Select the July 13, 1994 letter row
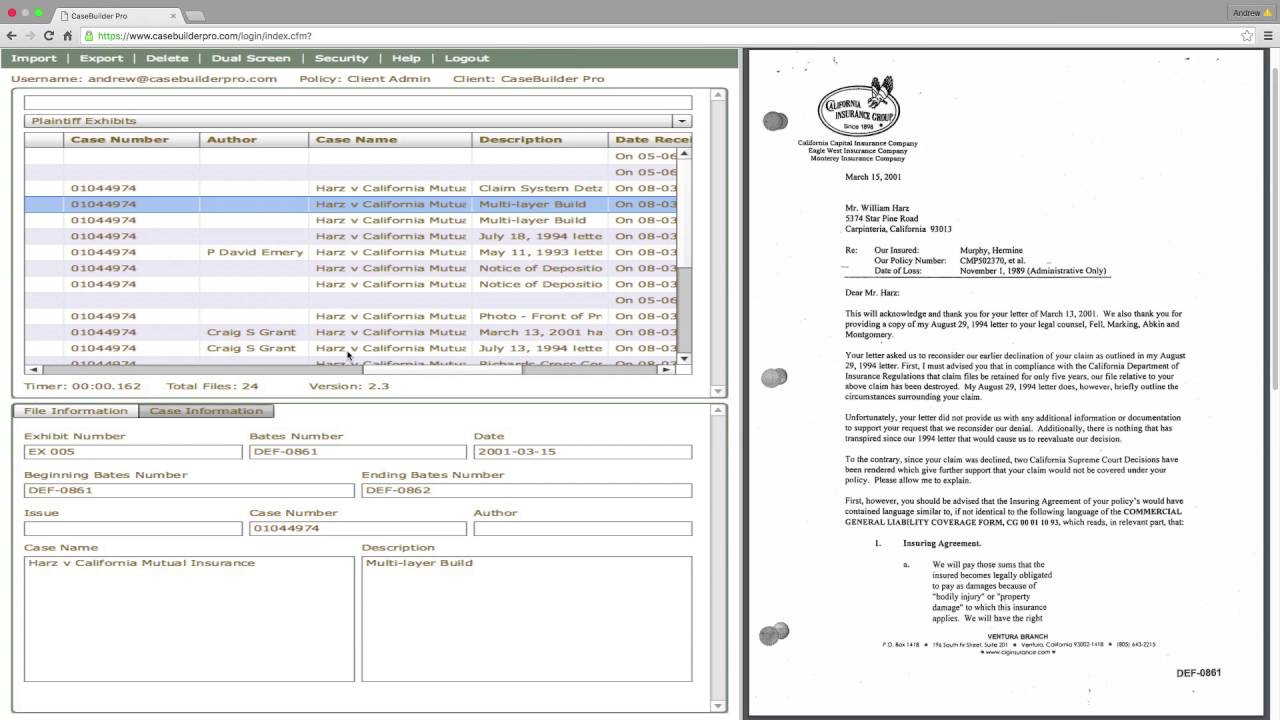The image size is (1280, 720). (x=350, y=348)
